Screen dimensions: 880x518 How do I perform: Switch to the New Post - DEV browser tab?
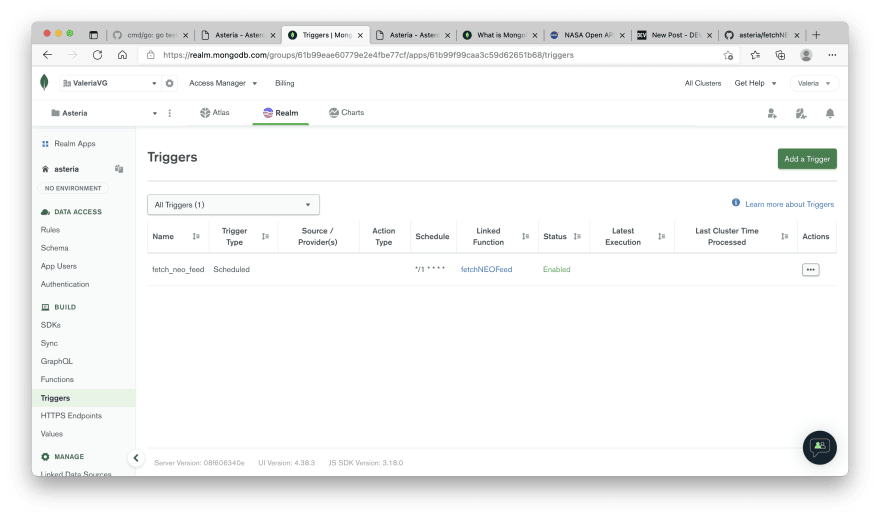pos(675,35)
